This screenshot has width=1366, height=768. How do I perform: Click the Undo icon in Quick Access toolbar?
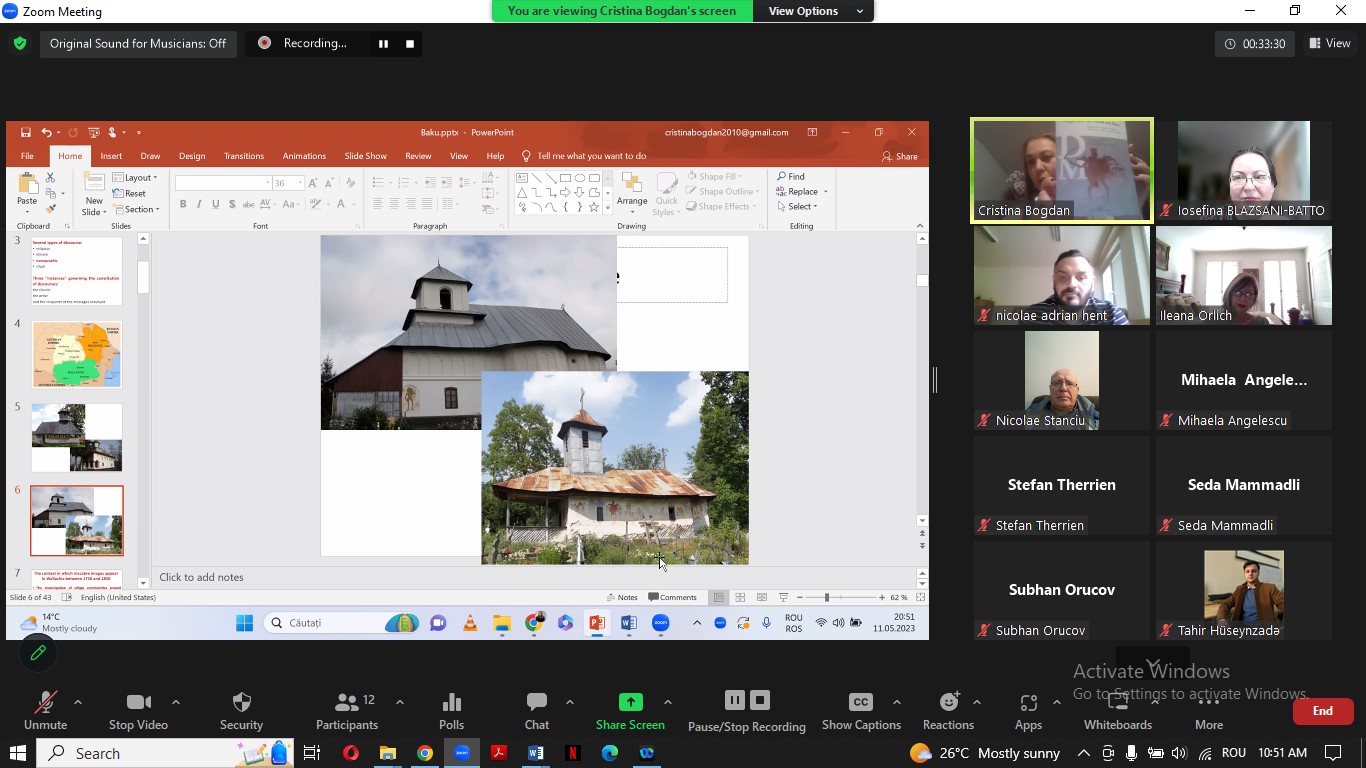point(46,132)
